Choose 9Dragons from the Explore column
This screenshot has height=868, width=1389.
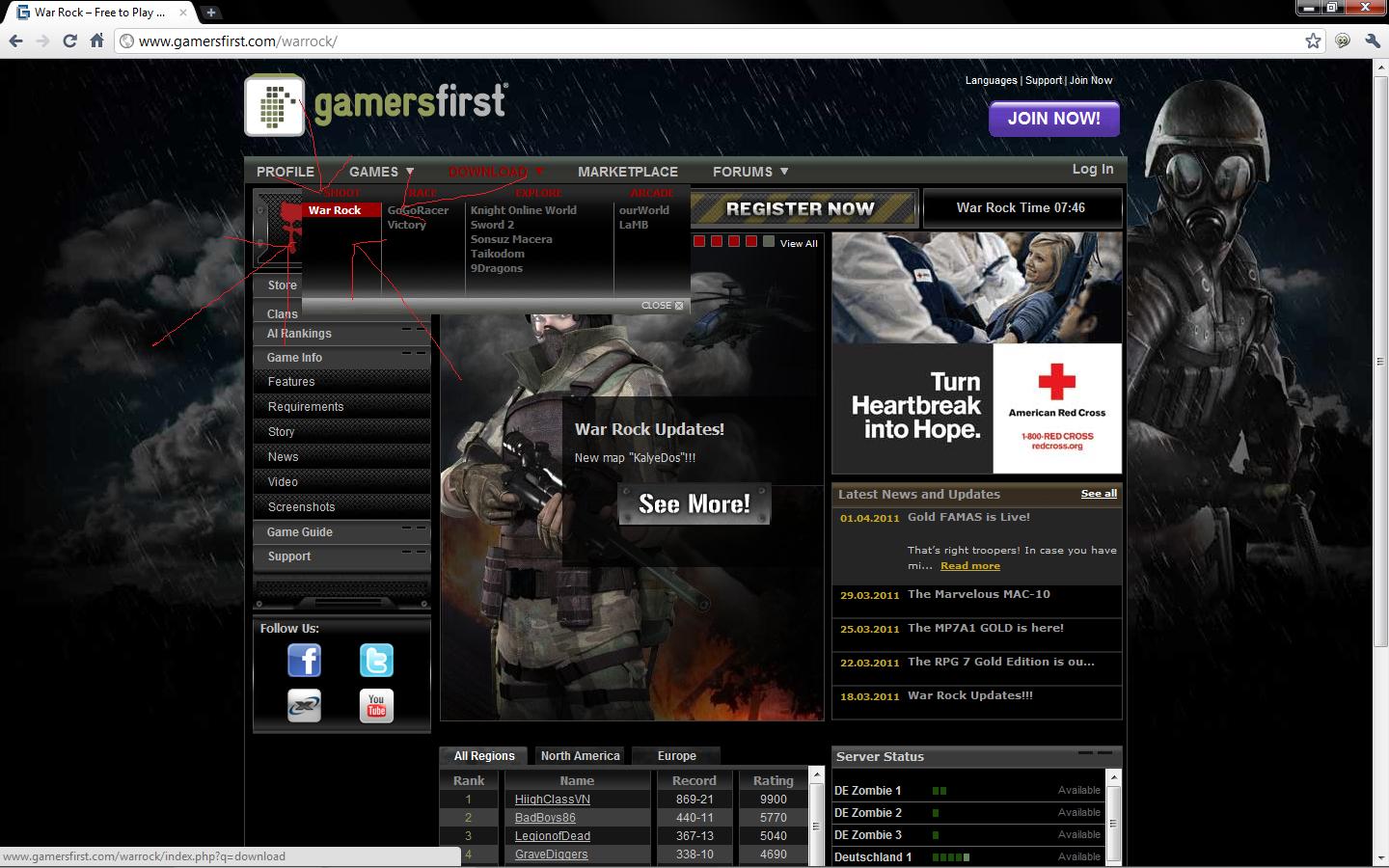497,268
